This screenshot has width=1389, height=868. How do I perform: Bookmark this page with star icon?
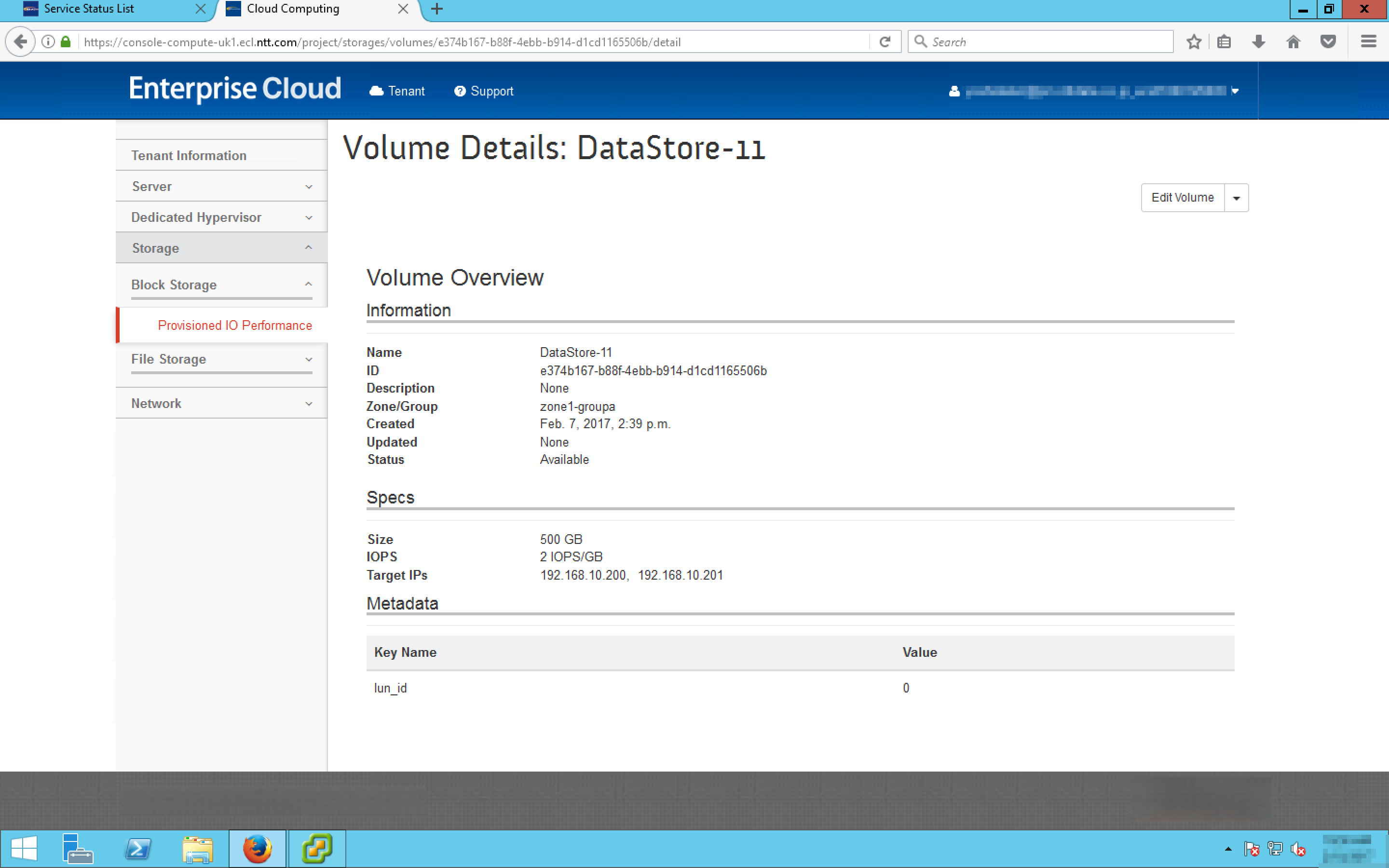point(1194,41)
